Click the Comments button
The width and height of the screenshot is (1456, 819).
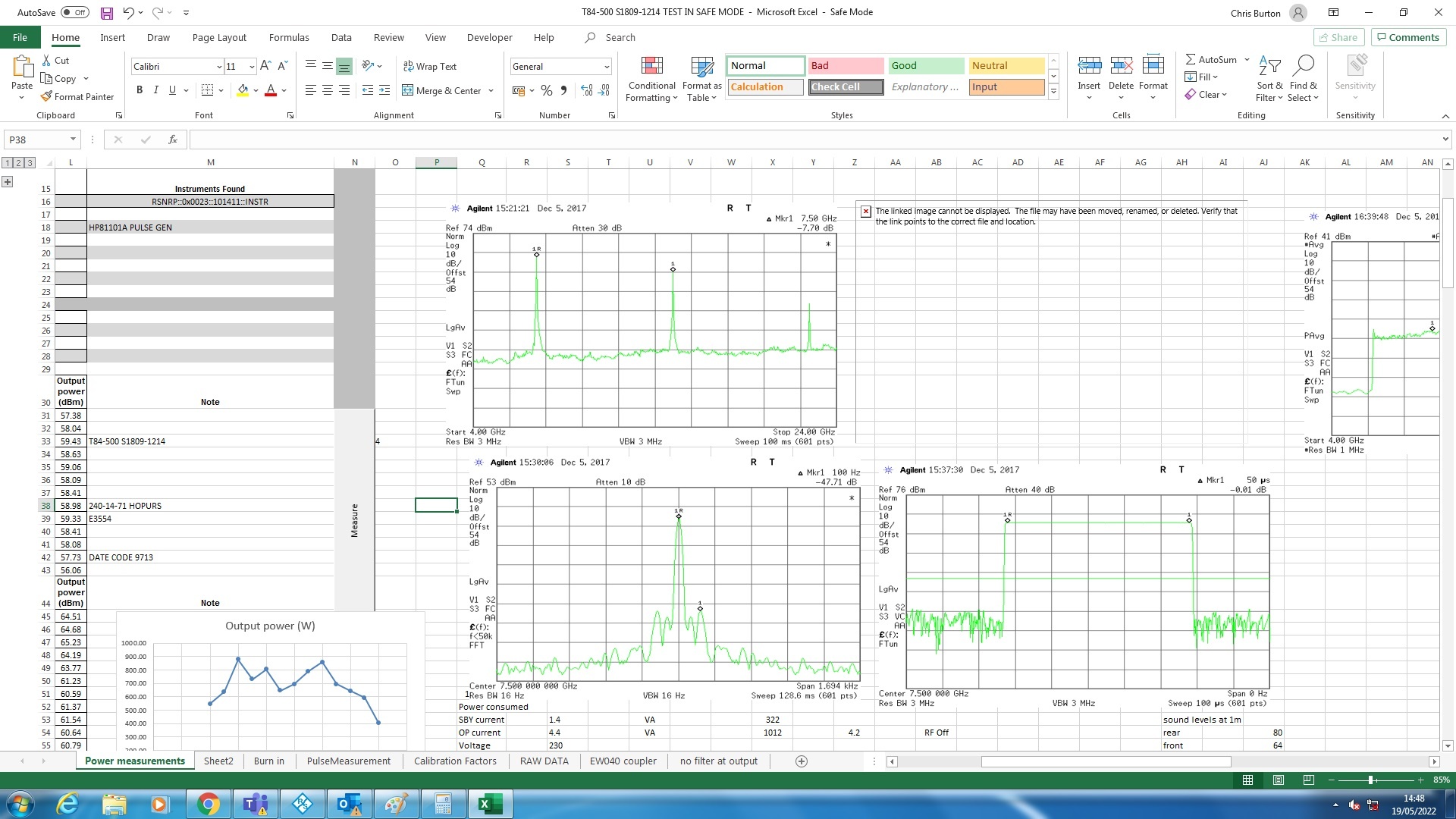[x=1409, y=37]
